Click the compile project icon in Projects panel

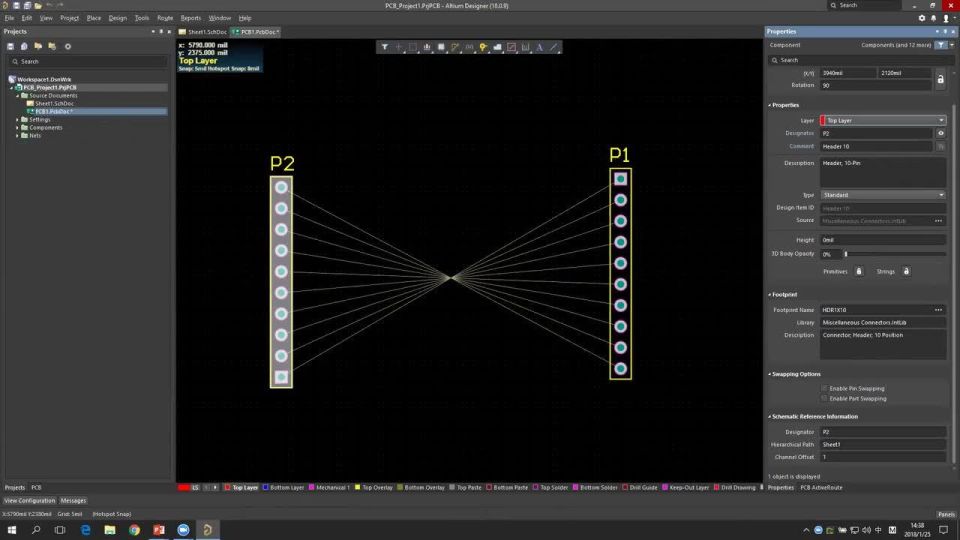point(24,47)
